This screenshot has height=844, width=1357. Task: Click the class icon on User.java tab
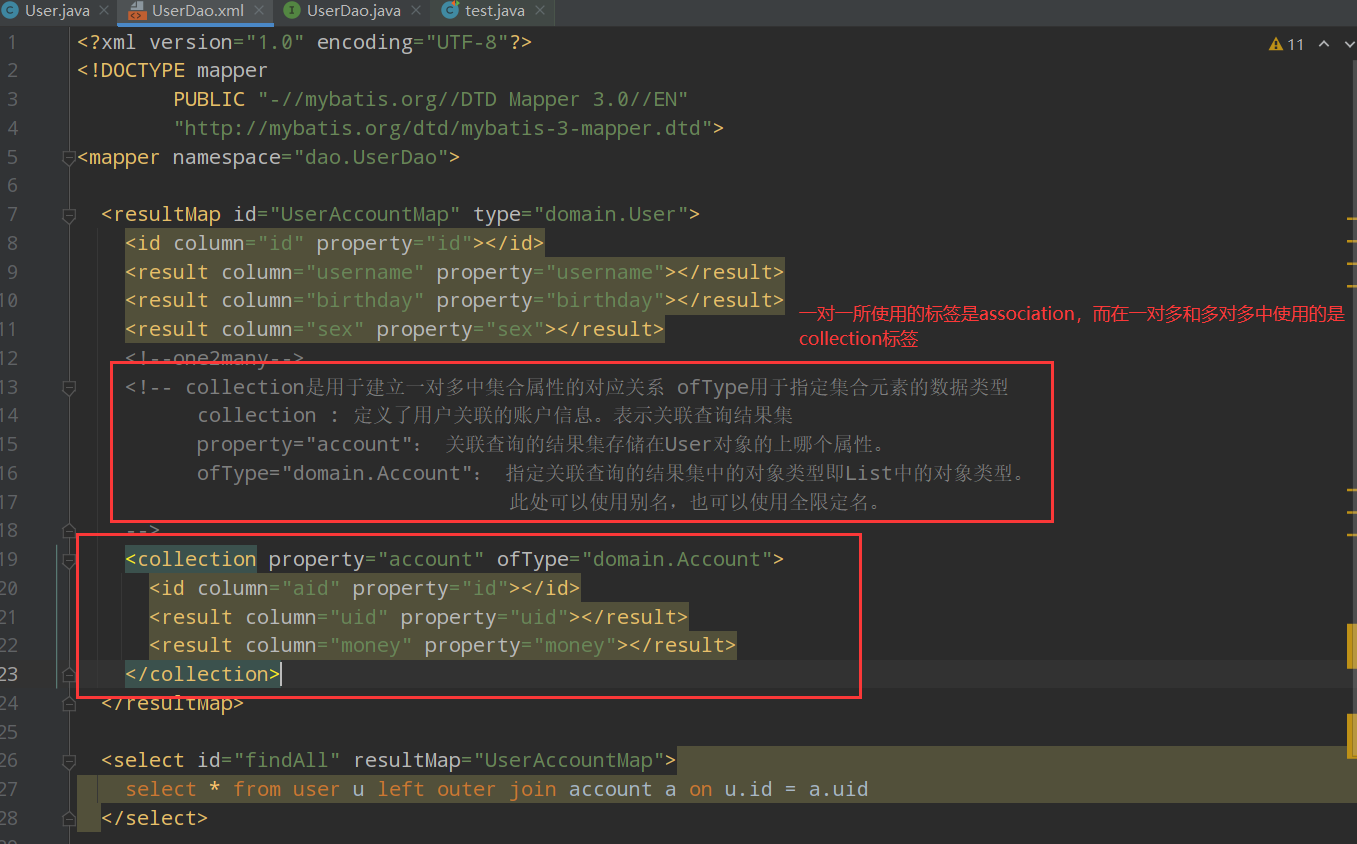[10, 11]
